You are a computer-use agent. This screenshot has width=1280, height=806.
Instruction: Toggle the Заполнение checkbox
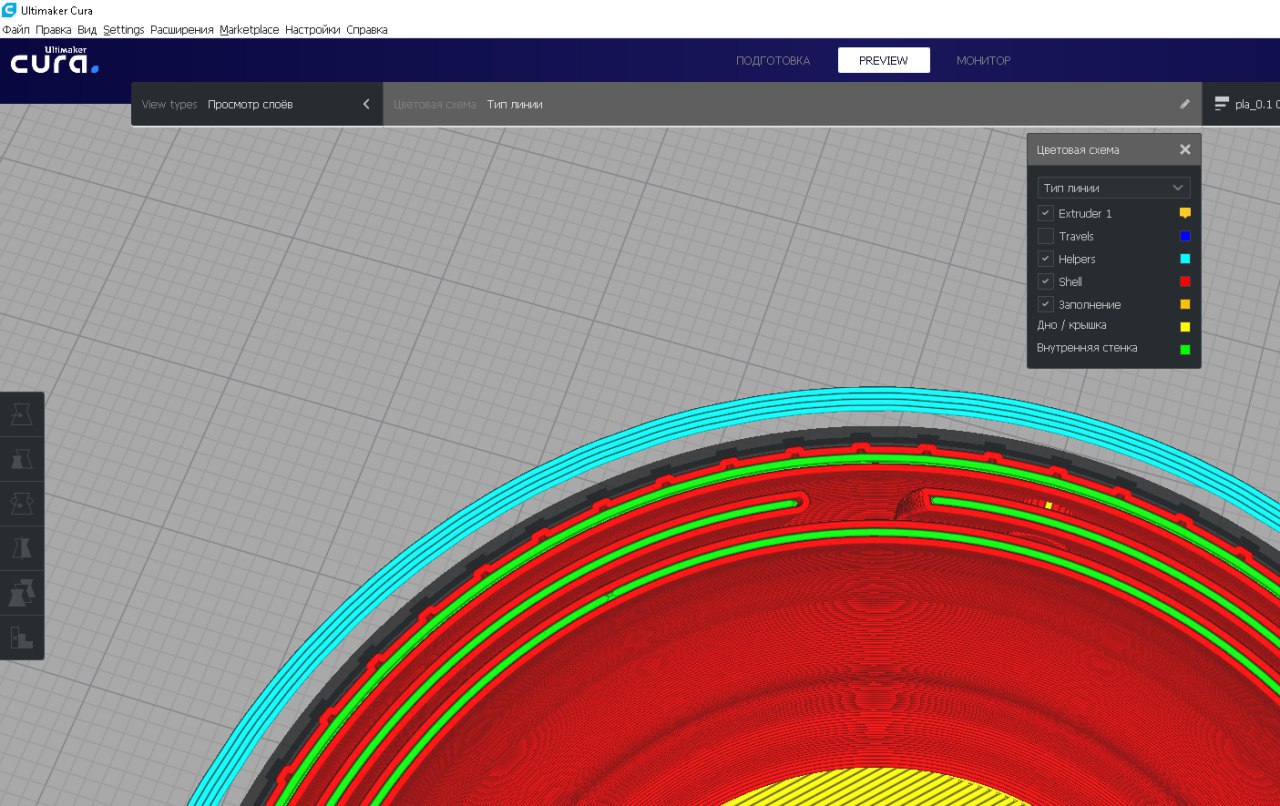click(1045, 304)
